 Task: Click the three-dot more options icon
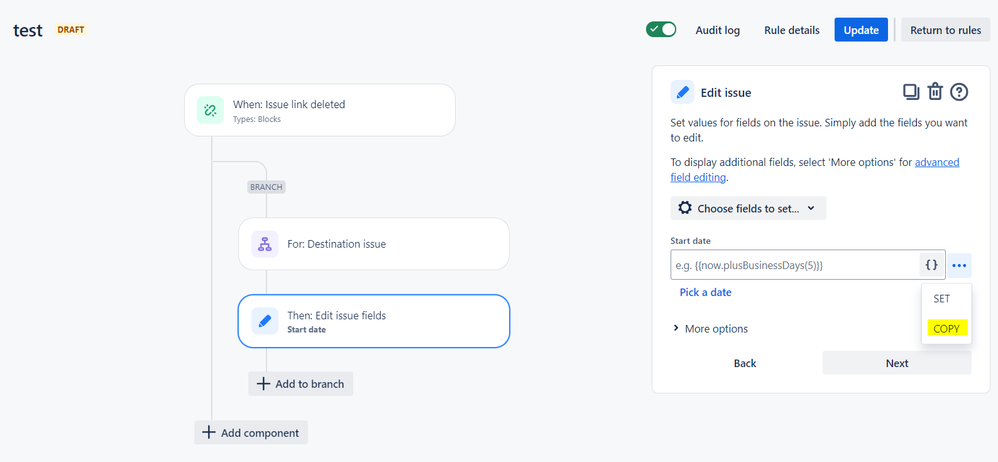960,265
